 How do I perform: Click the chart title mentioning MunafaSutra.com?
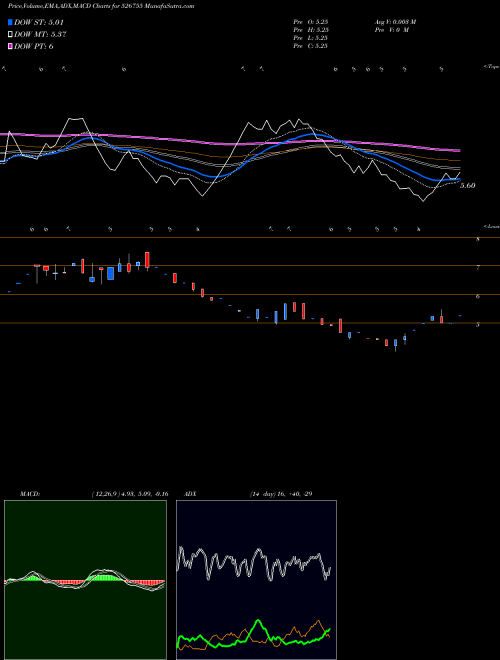coord(101,6)
